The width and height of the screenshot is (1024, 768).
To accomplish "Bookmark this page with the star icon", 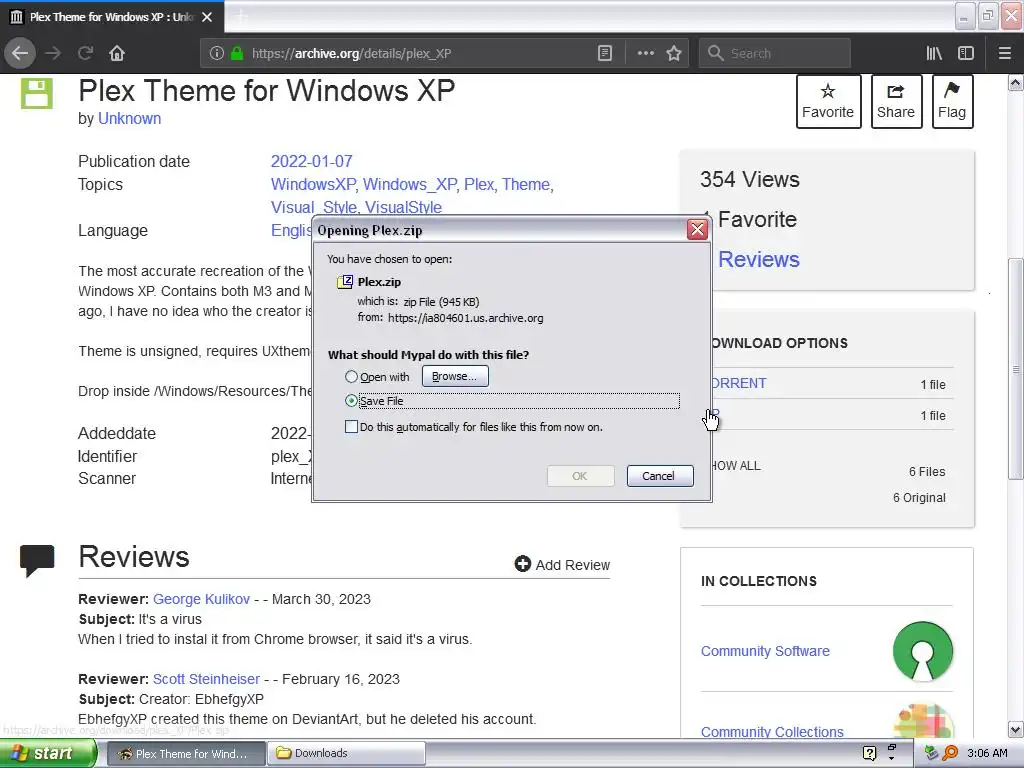I will tap(674, 54).
